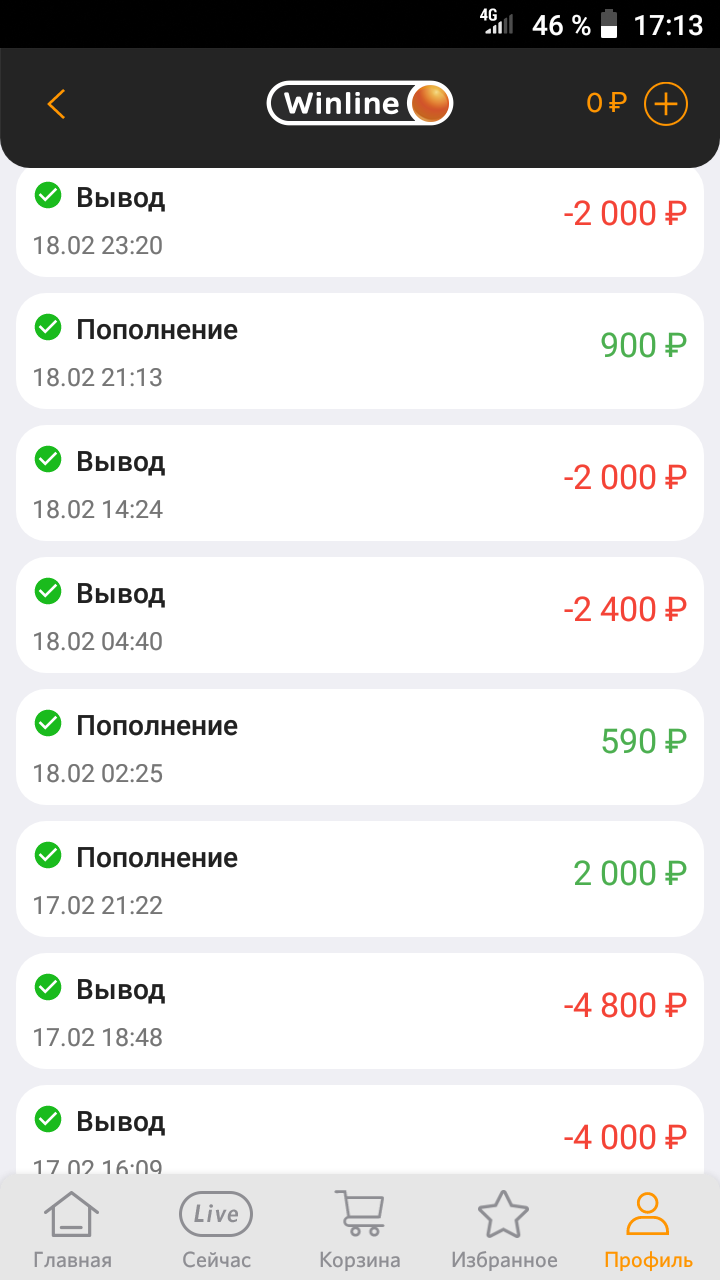Tap the Winline logo
720x1280 pixels.
360,103
